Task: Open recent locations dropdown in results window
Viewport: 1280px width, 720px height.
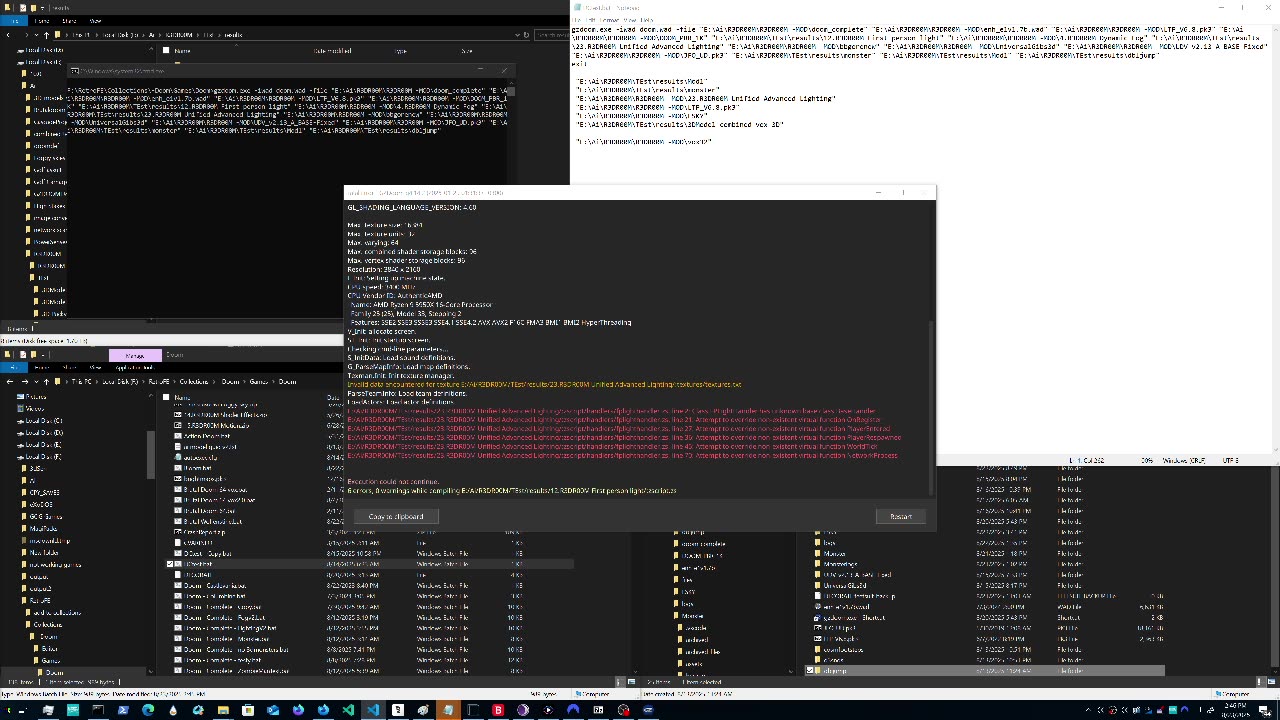Action: point(36,35)
